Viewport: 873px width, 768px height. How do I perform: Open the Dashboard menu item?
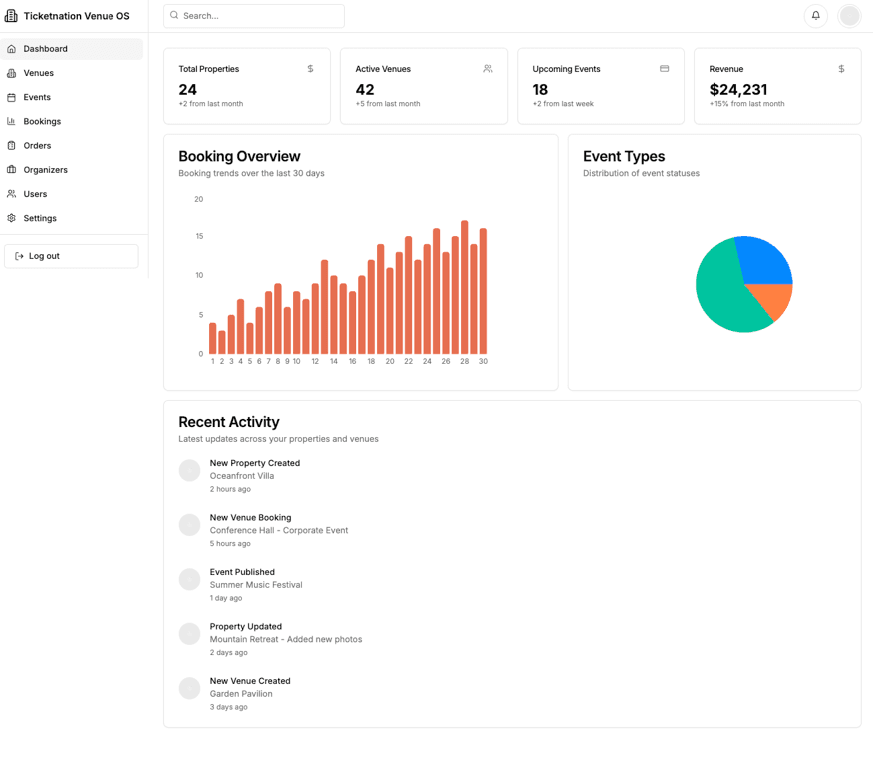(x=46, y=49)
